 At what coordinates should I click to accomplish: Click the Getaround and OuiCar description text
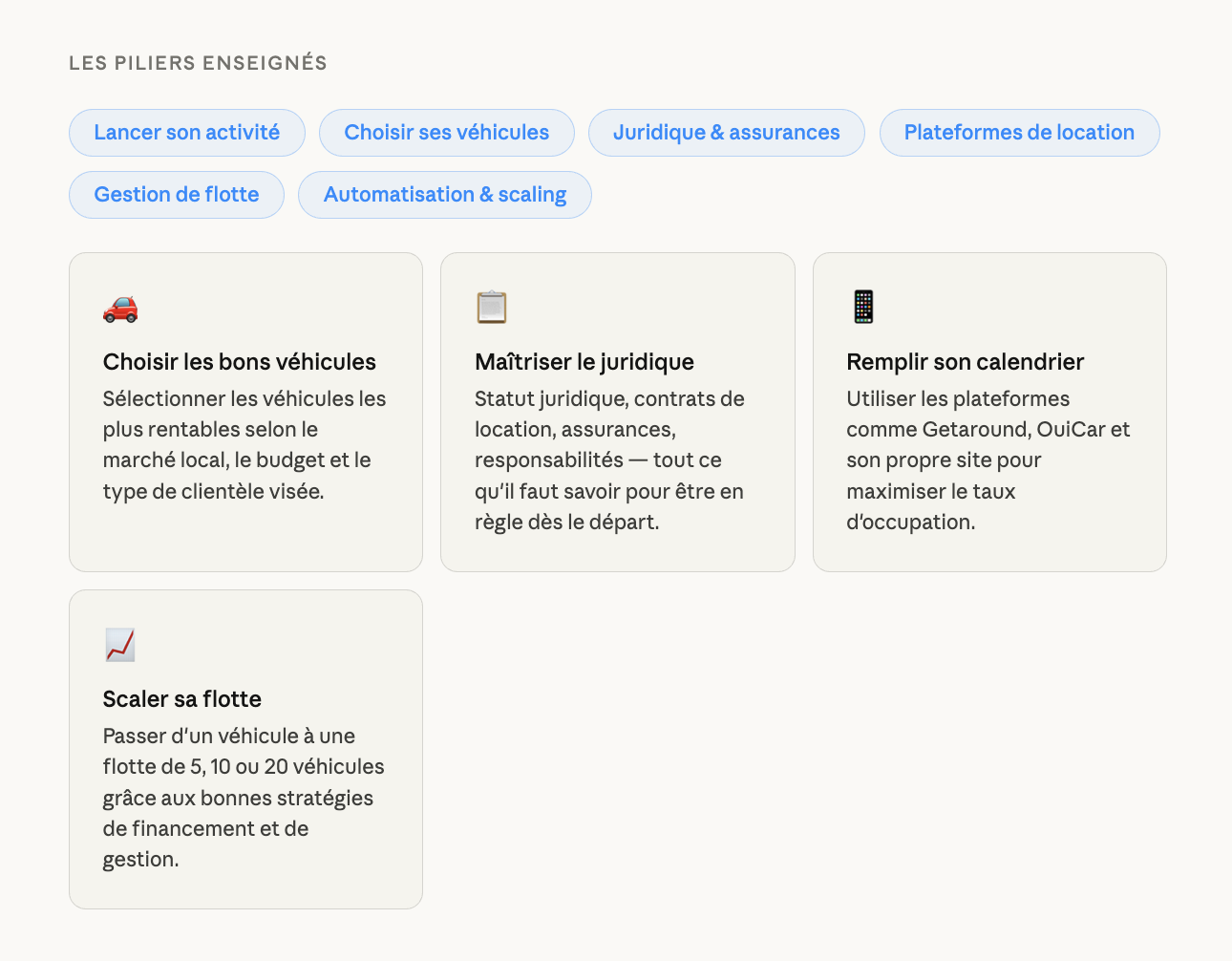988,460
